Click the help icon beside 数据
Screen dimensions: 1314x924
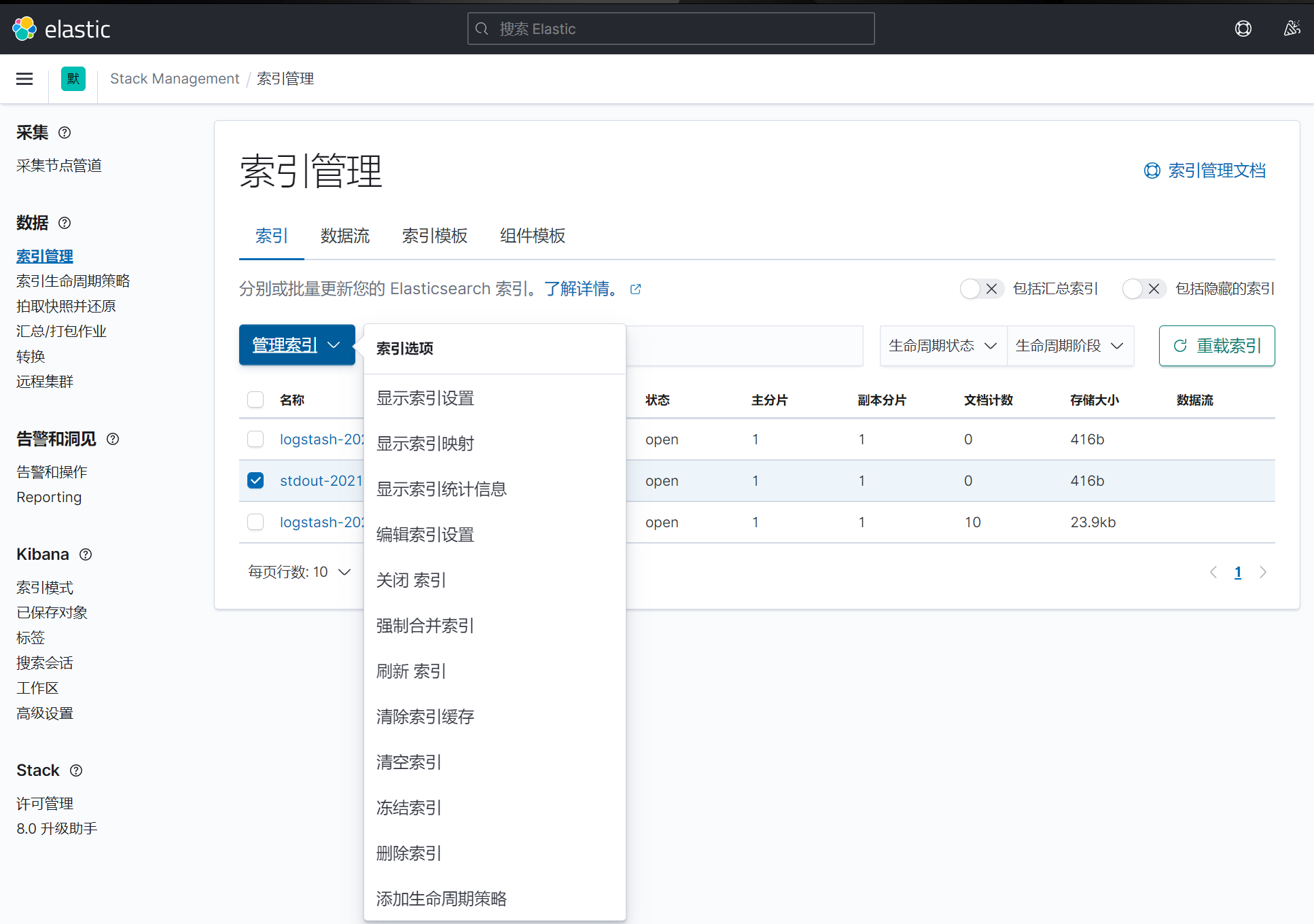65,223
